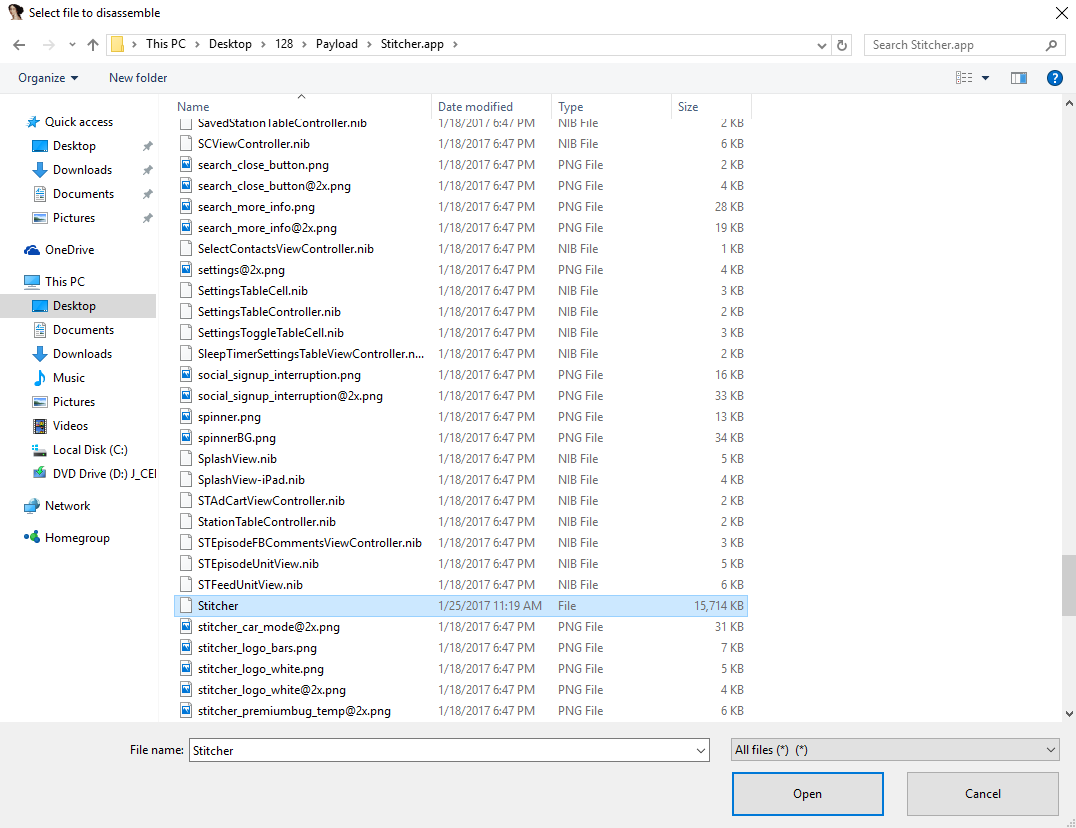The width and height of the screenshot is (1076, 828).
Task: Open Help with the question-mark icon
Action: click(x=1055, y=78)
